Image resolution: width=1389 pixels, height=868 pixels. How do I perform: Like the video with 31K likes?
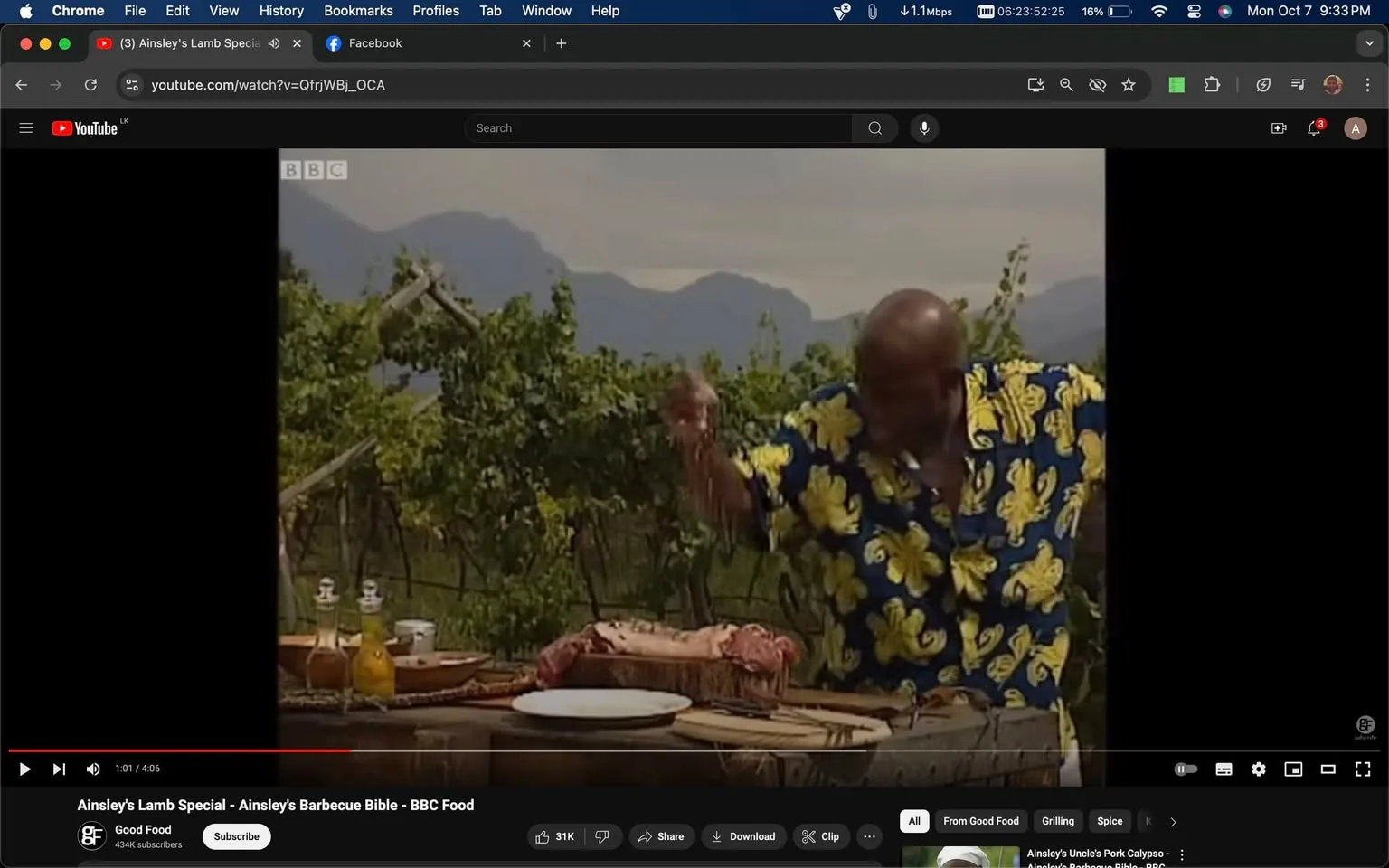tap(553, 836)
